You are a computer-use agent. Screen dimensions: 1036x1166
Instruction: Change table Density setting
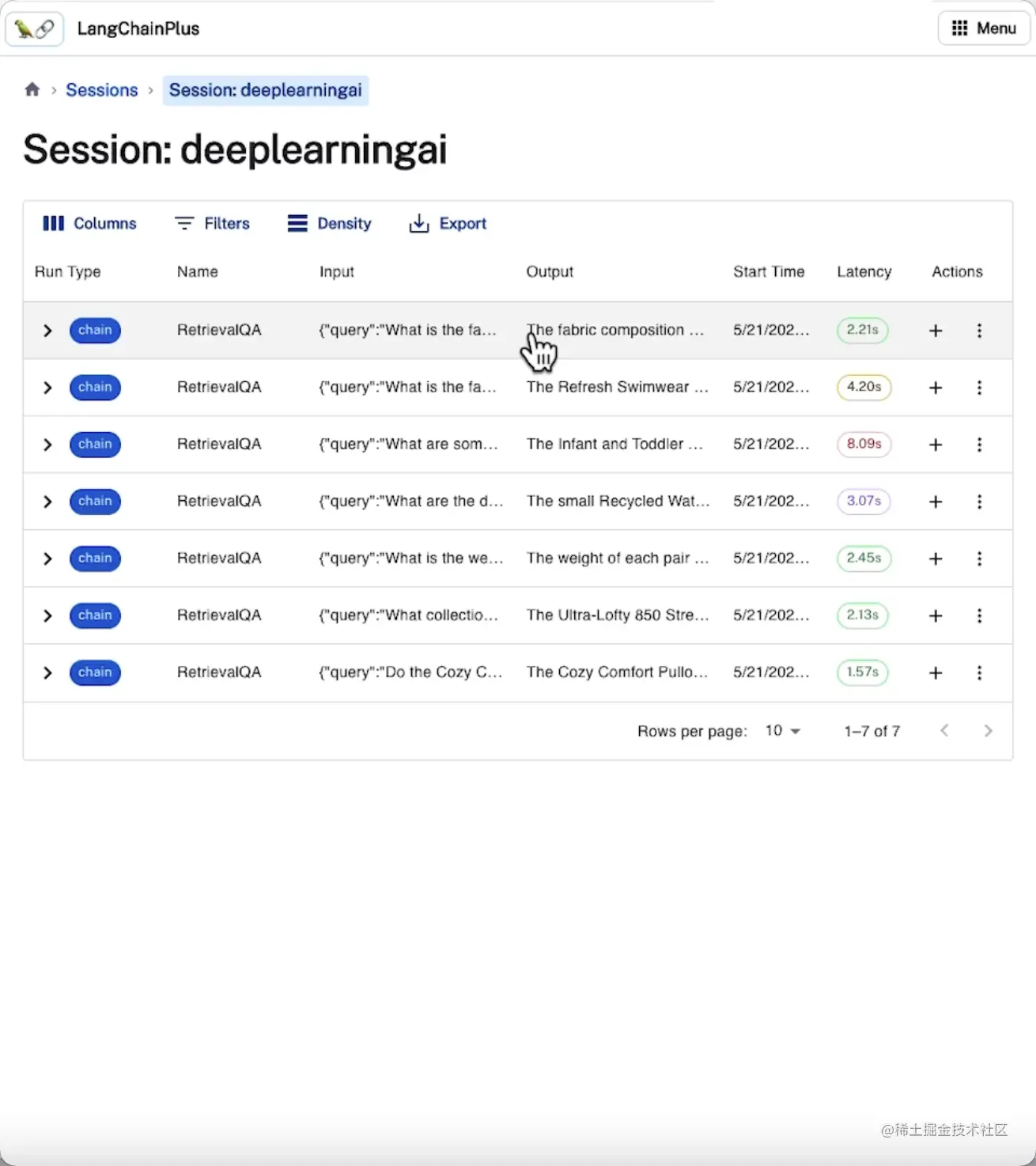click(329, 224)
